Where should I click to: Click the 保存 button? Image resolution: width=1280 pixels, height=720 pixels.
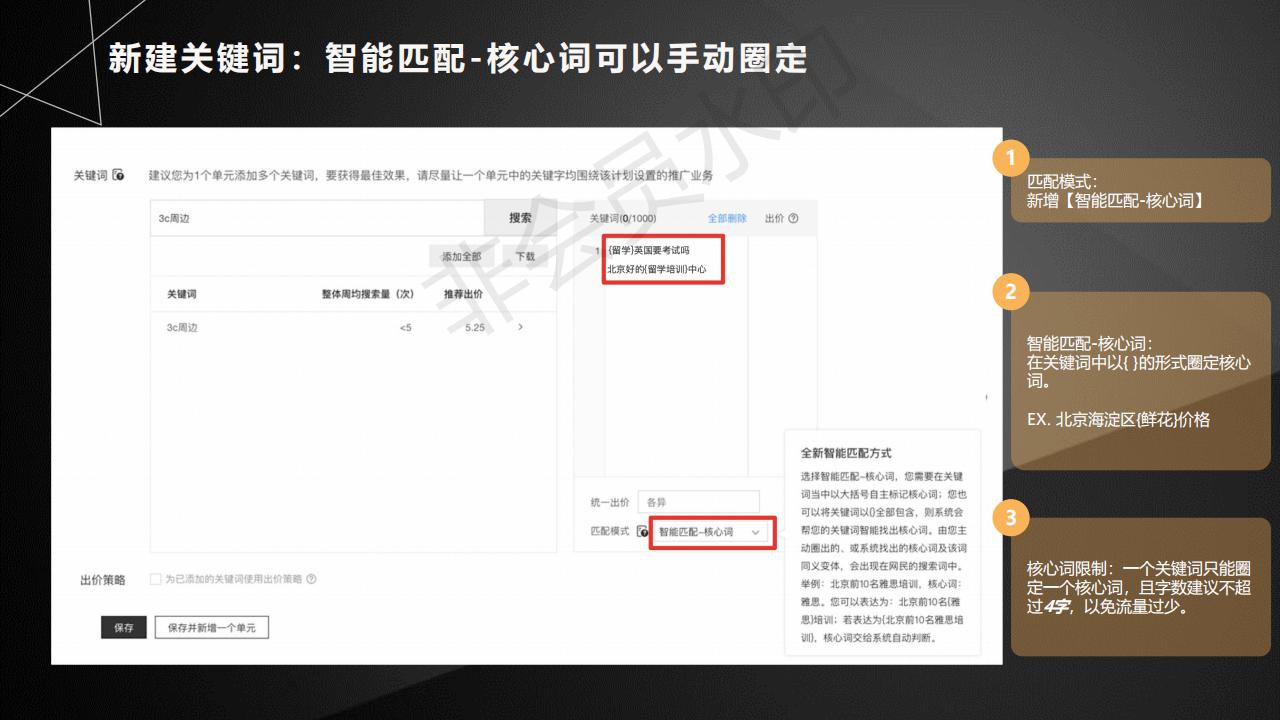click(x=124, y=628)
